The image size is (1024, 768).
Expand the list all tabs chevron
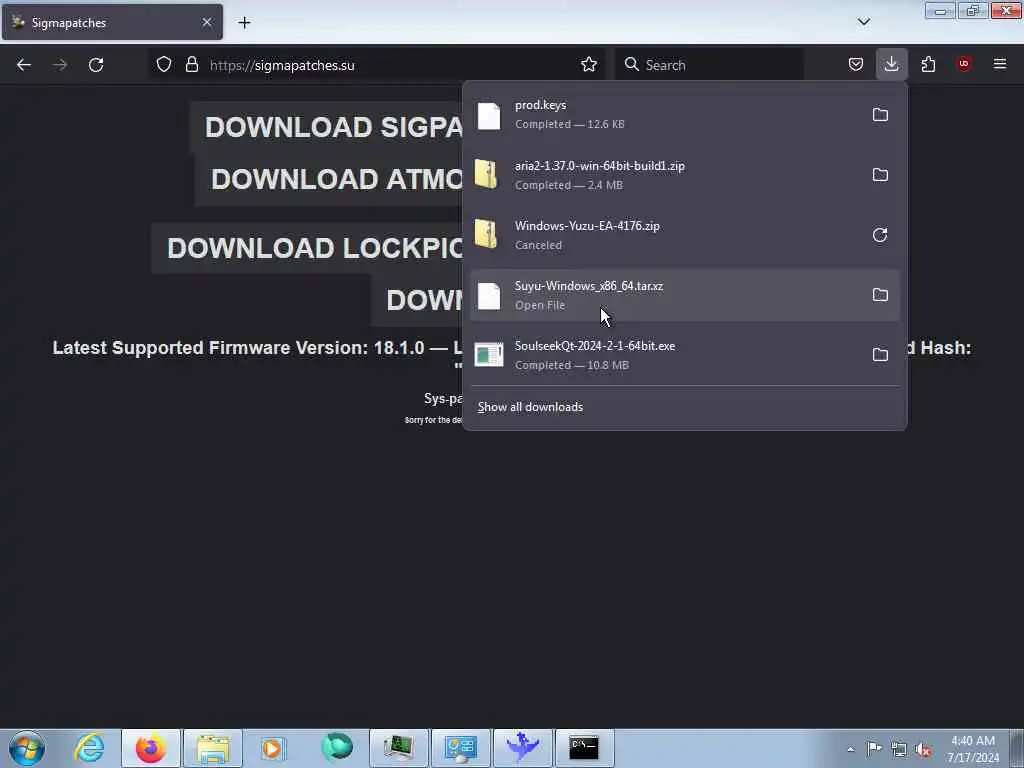tap(863, 22)
